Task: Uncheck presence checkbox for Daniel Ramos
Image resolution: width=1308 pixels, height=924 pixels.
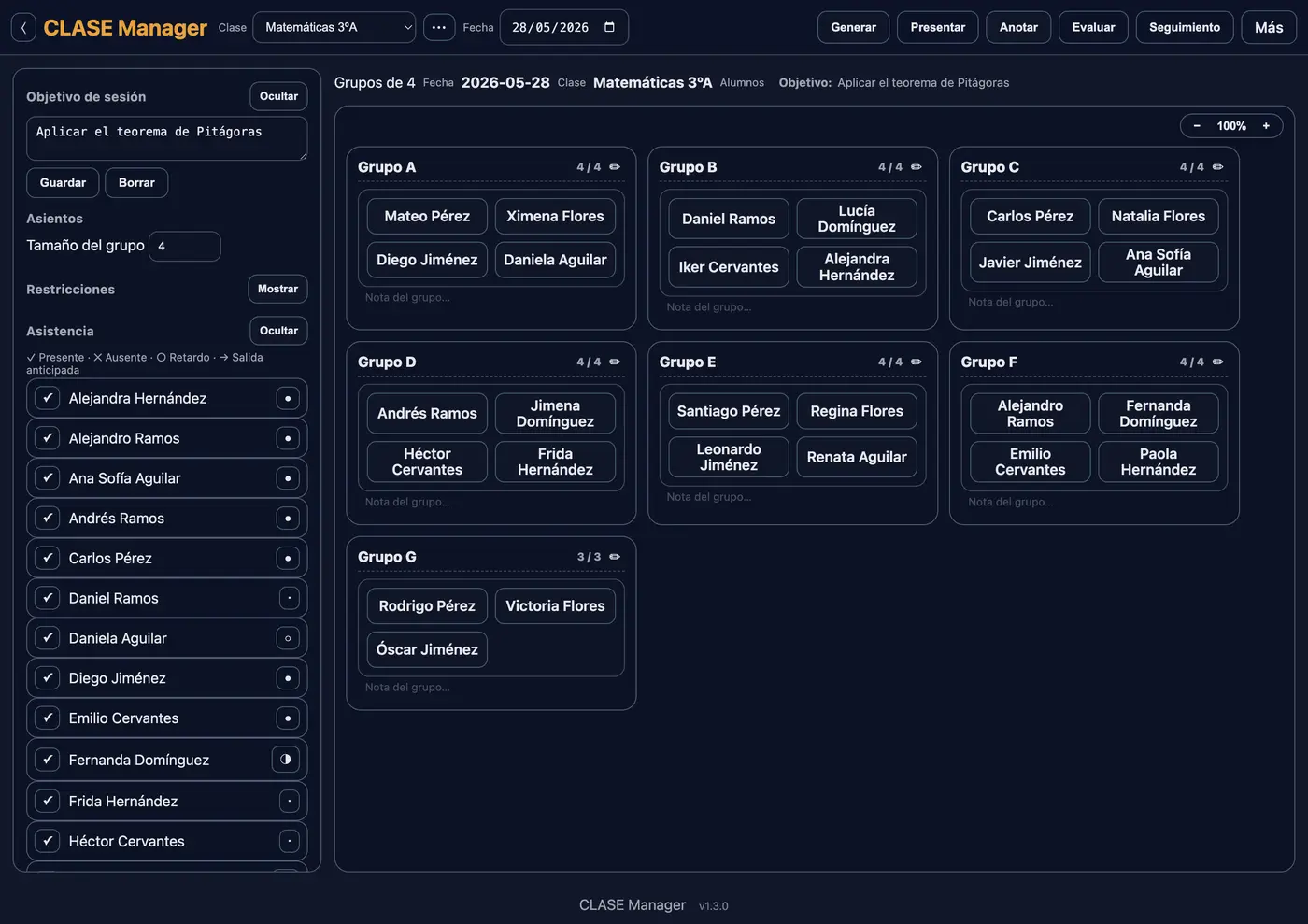Action: click(48, 599)
